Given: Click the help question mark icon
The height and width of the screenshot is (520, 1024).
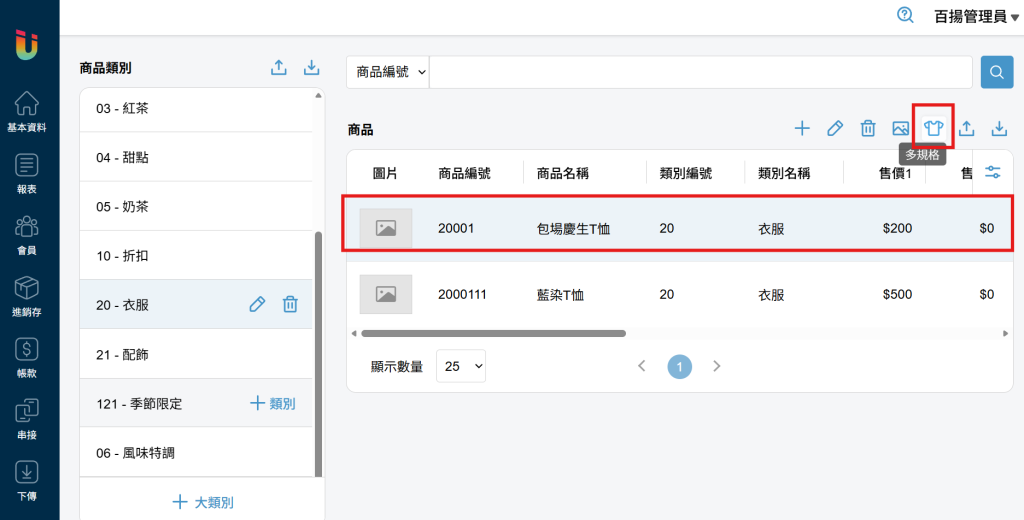Looking at the screenshot, I should click(x=906, y=15).
